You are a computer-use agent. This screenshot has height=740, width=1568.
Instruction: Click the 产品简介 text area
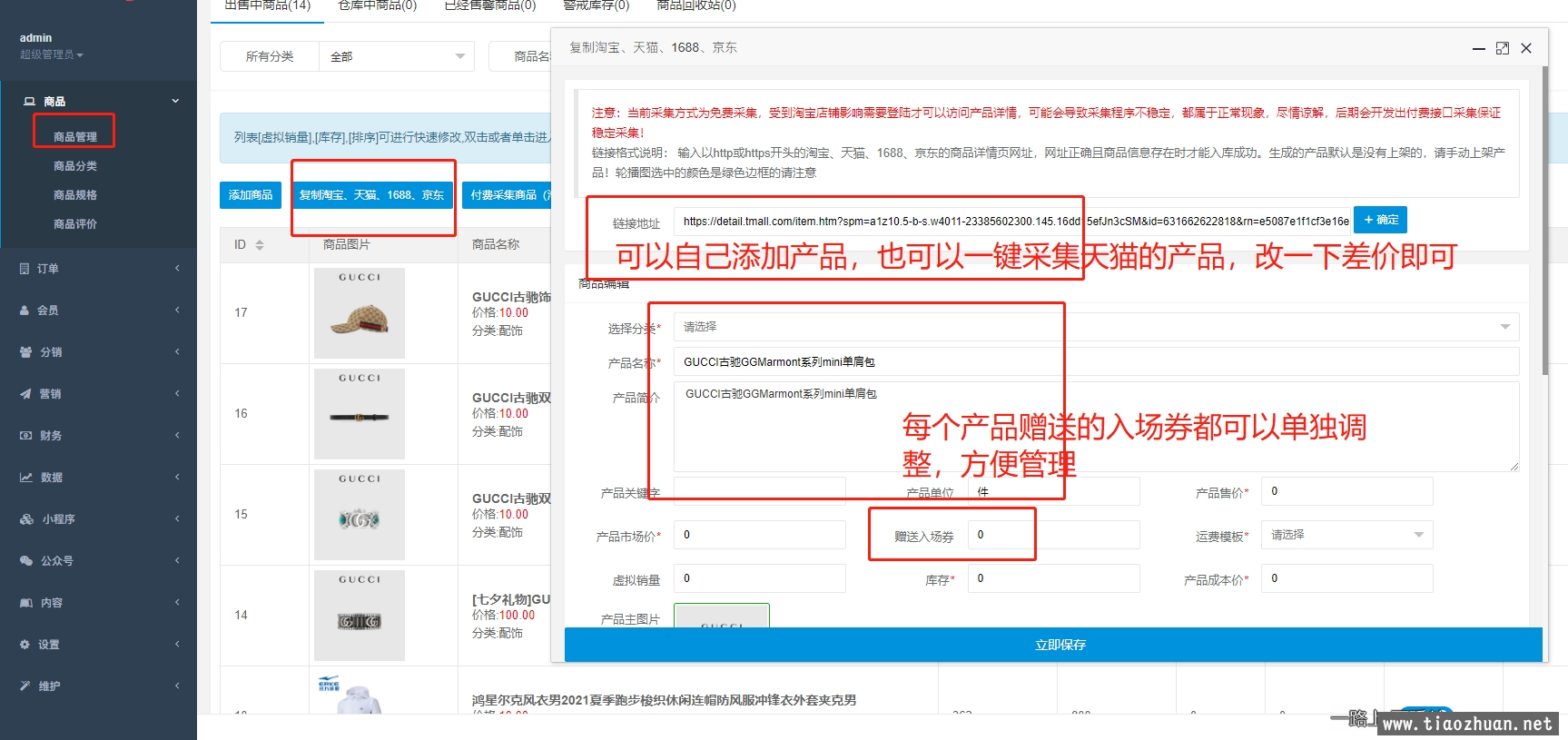[1096, 427]
